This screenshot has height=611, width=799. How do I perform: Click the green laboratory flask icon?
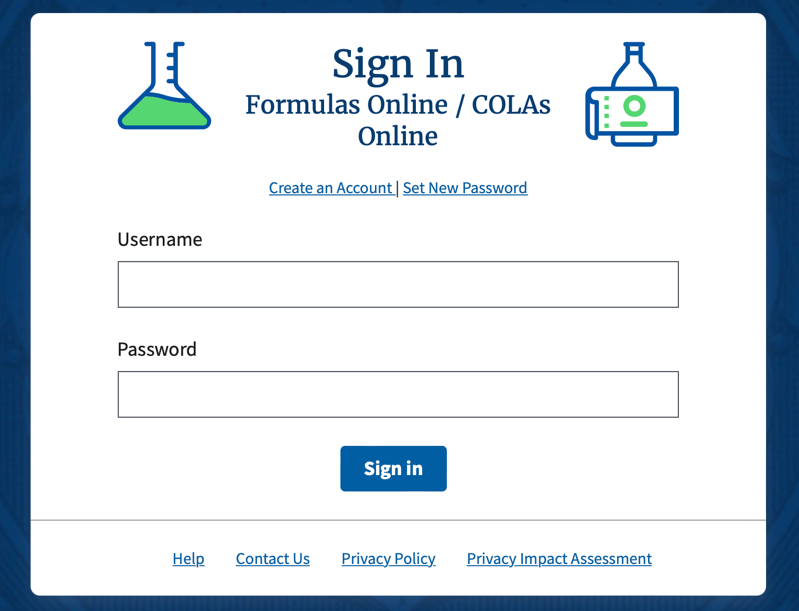pos(164,86)
